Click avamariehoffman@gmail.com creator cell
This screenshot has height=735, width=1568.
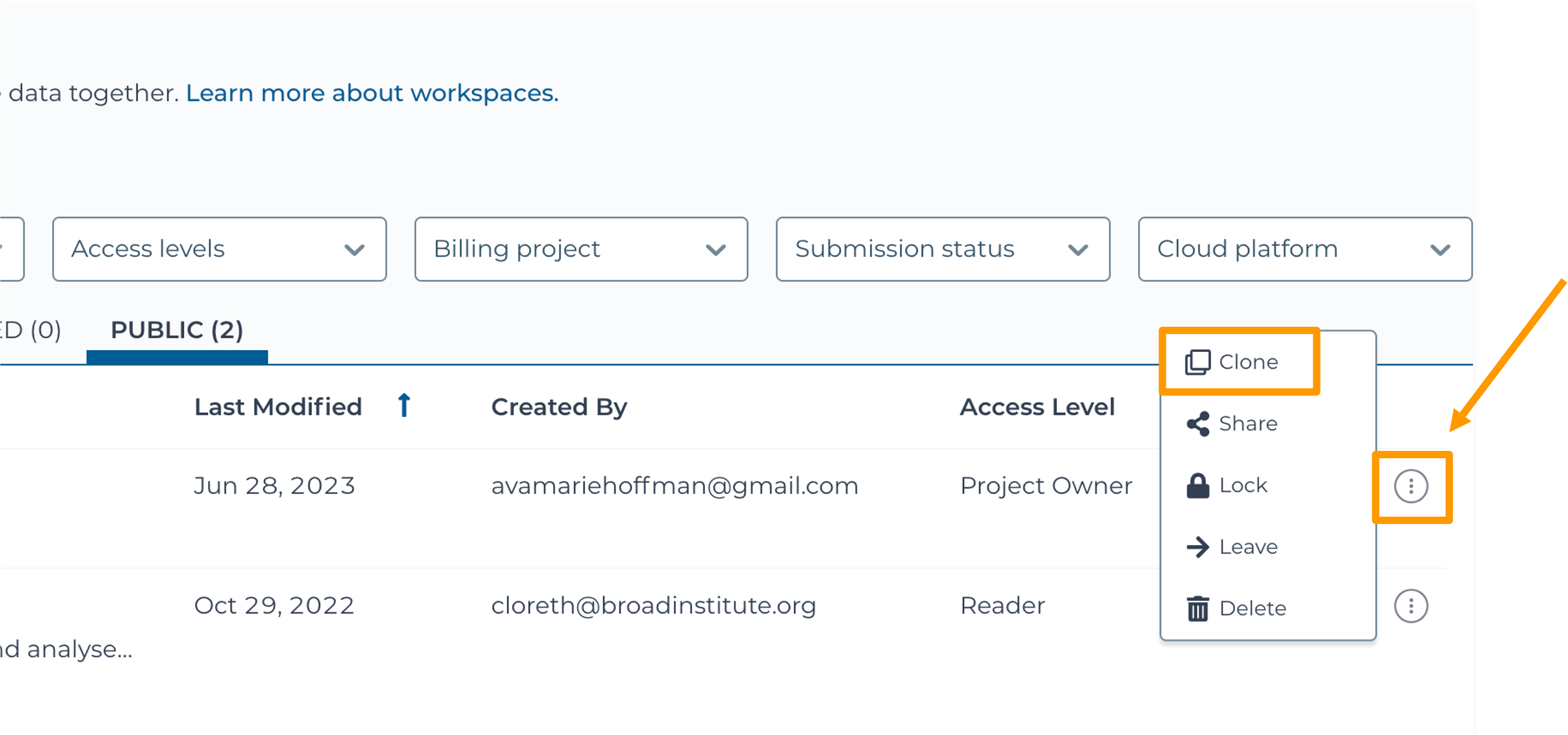(674, 486)
